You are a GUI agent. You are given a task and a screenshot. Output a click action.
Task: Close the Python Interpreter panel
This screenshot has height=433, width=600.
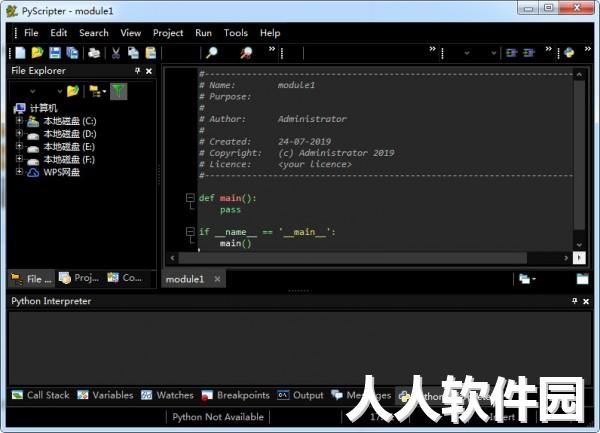tap(586, 301)
